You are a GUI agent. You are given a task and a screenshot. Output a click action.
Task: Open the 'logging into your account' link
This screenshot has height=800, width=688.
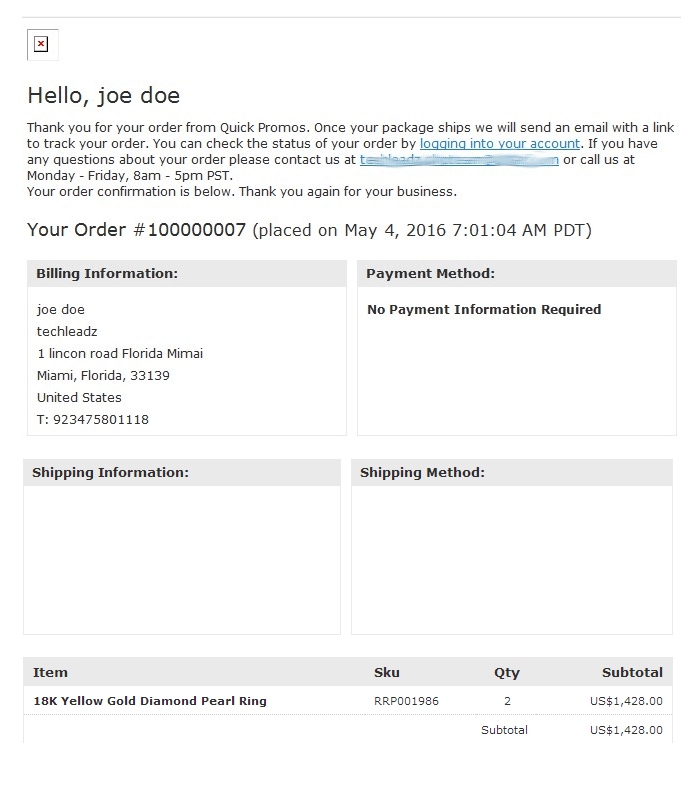500,144
